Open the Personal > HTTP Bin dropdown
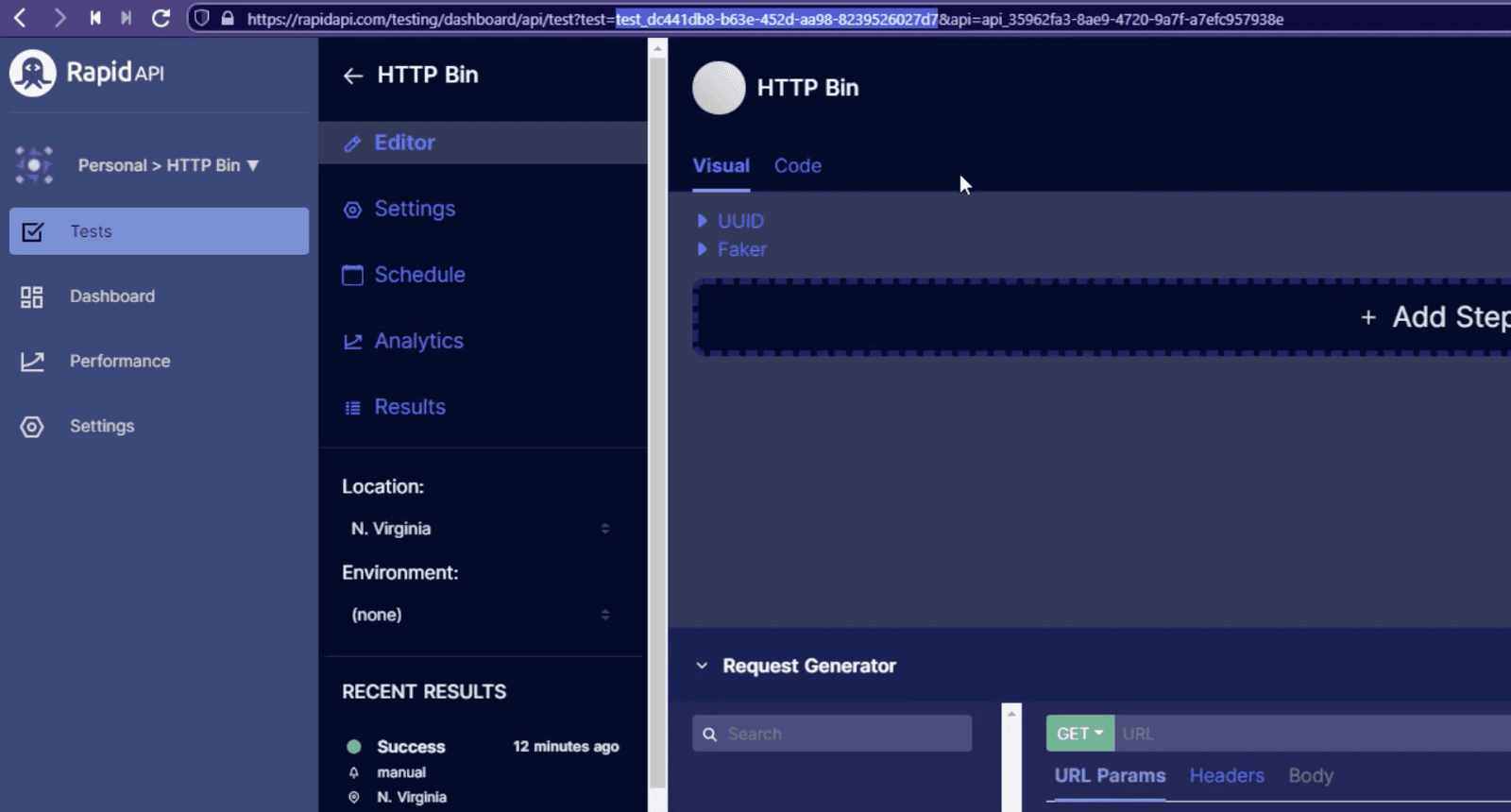Screen dimensions: 1511x812 168,165
